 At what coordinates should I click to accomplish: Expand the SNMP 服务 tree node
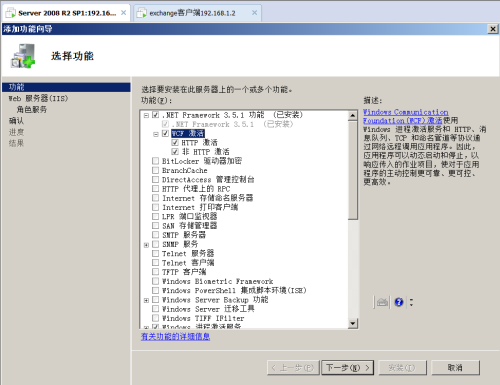[146, 245]
